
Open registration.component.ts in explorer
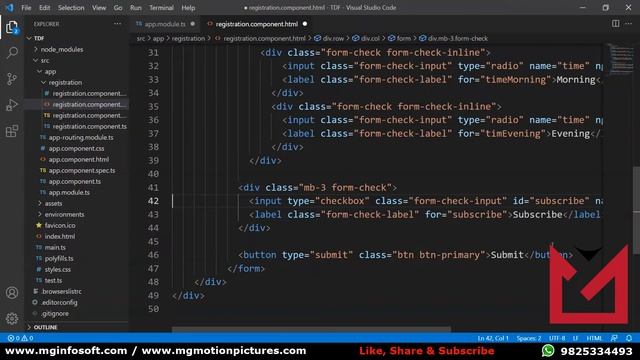tap(89, 127)
